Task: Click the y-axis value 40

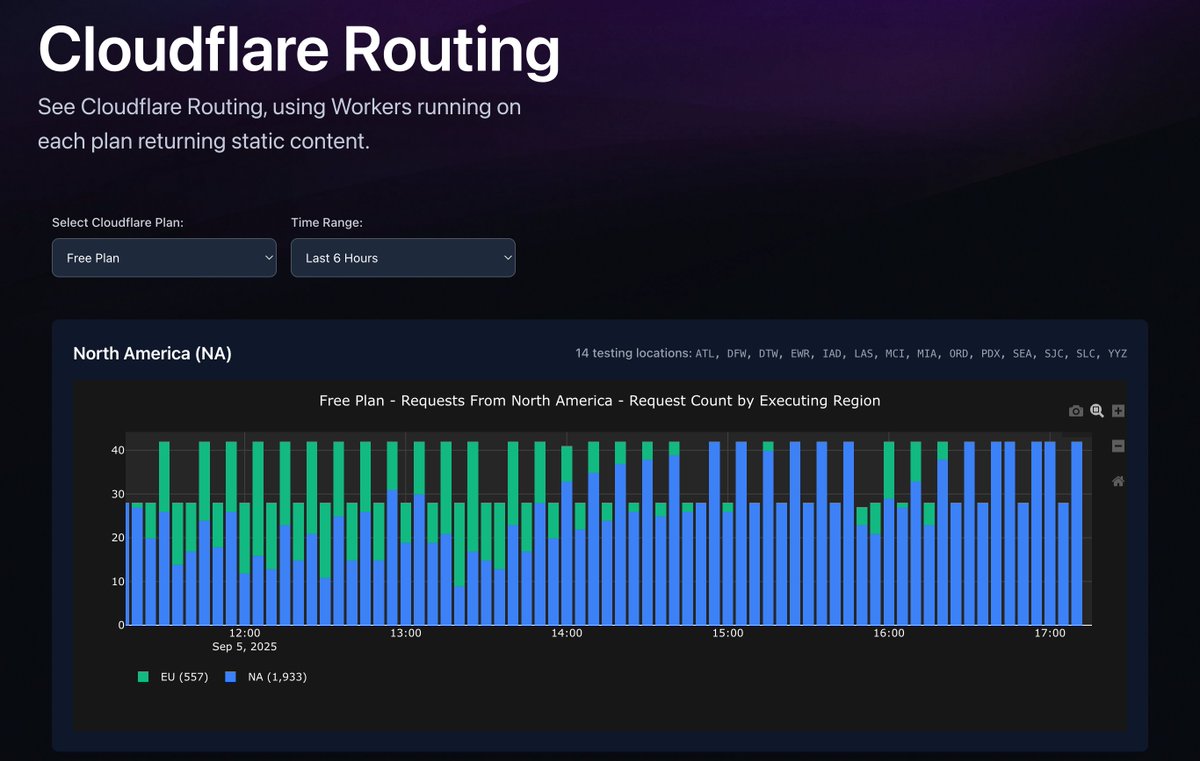Action: 117,451
